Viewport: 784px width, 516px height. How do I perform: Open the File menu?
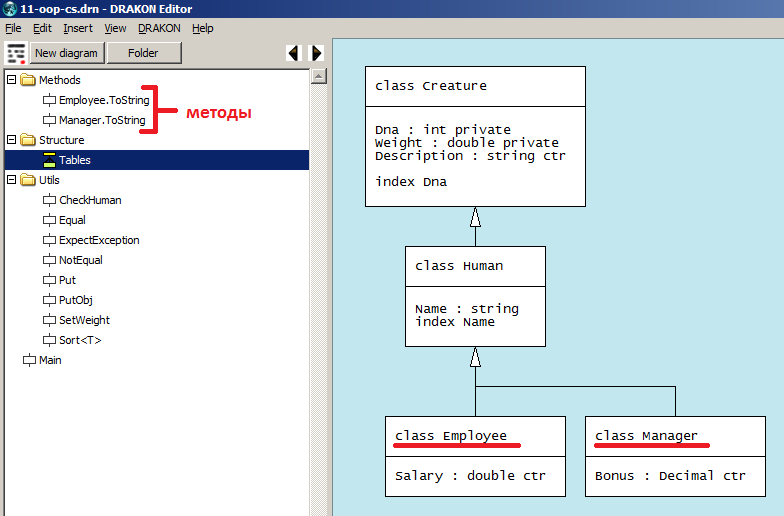(13, 28)
